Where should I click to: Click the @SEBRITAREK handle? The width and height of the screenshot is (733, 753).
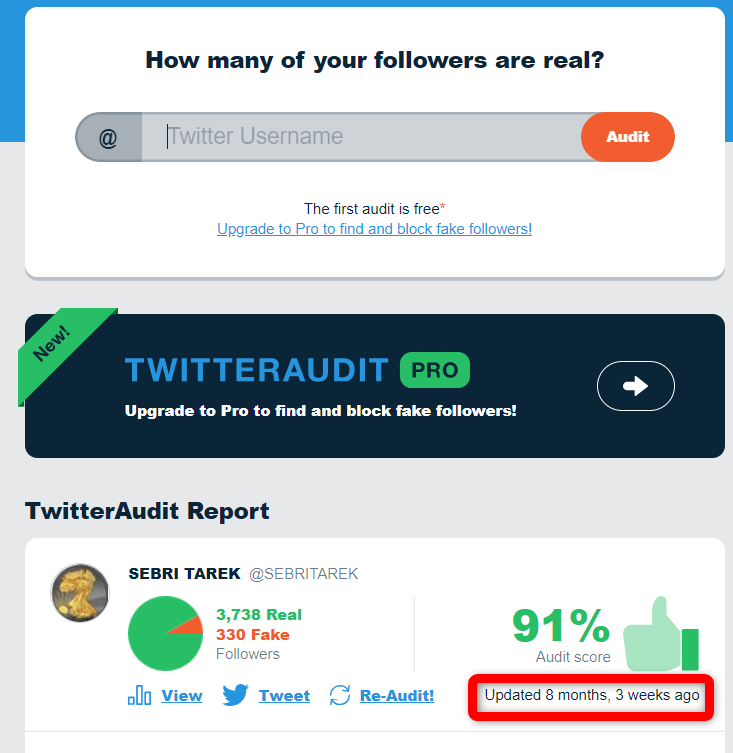point(304,574)
